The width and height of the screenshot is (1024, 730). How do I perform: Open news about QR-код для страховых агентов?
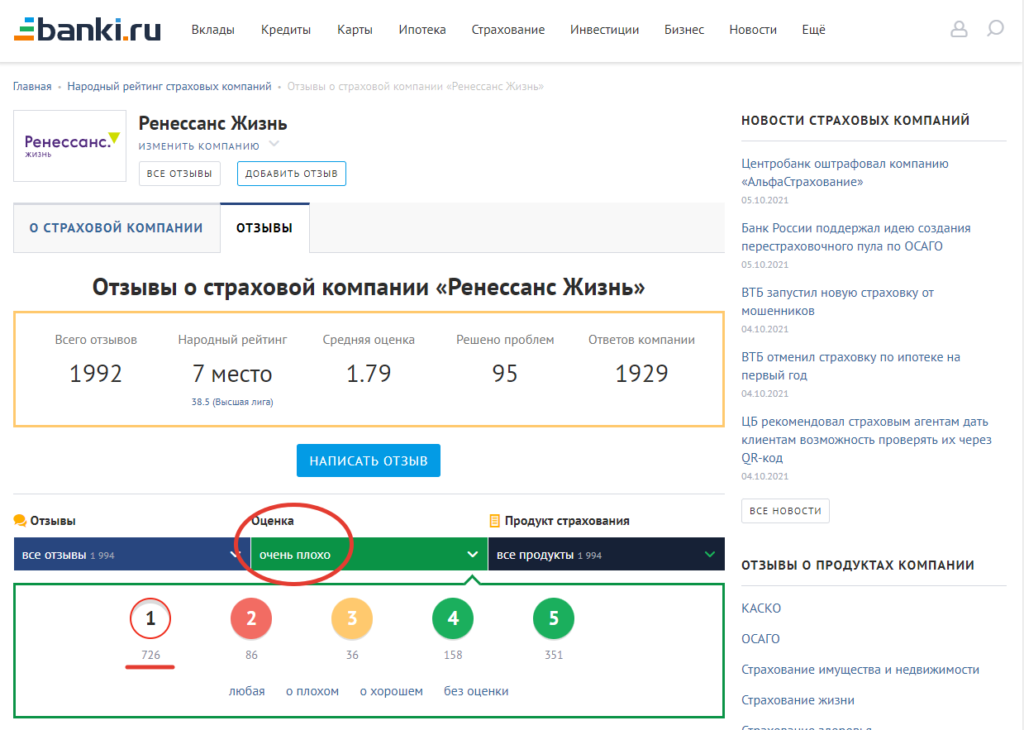point(866,439)
